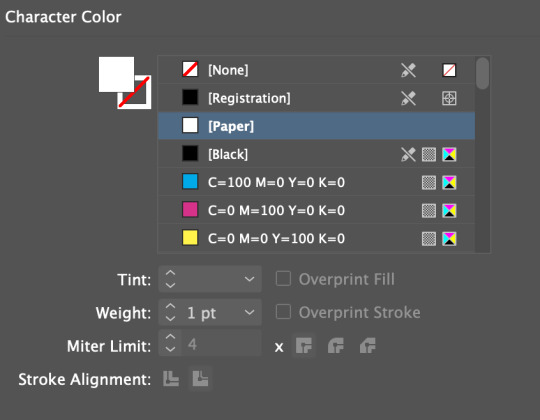540x420 pixels.
Task: Click the CMYK mode icon on Black row
Action: [449, 155]
